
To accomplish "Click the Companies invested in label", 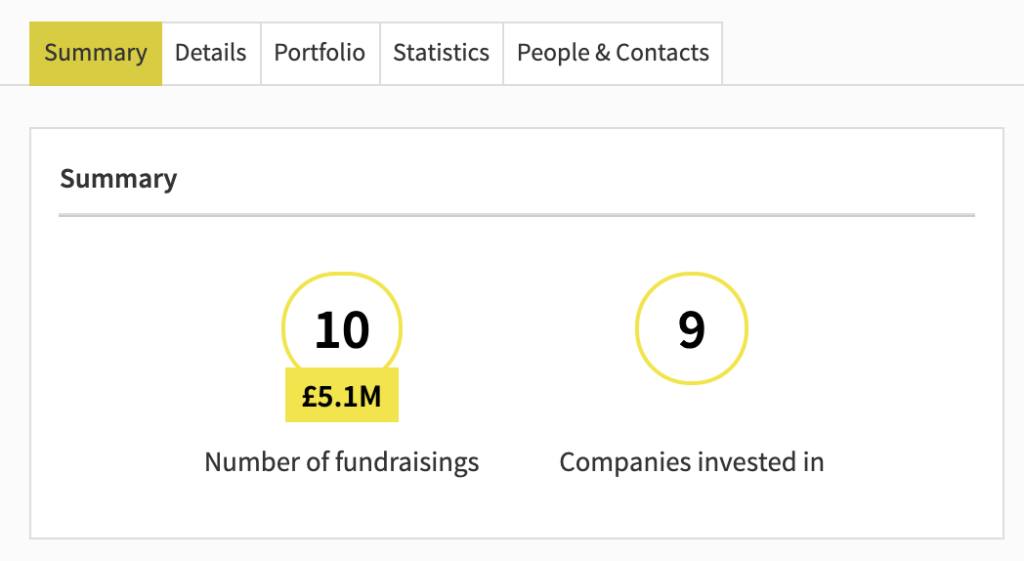I will pyautogui.click(x=692, y=462).
